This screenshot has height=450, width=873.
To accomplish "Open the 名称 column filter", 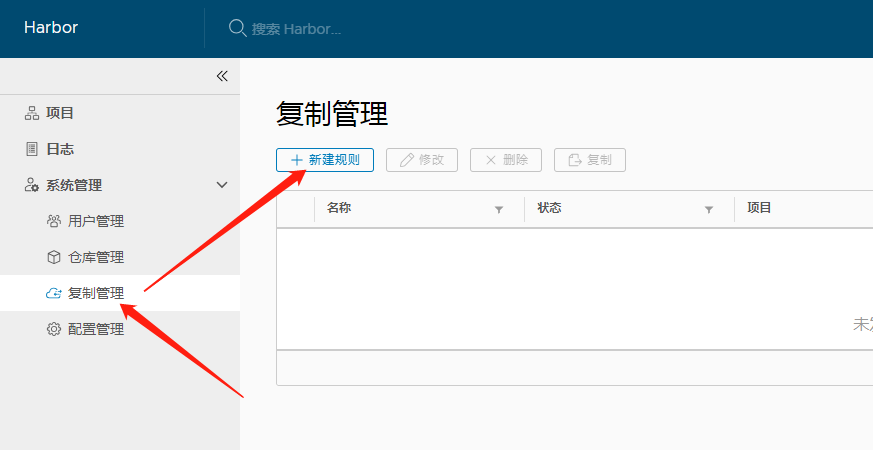I will (x=499, y=209).
